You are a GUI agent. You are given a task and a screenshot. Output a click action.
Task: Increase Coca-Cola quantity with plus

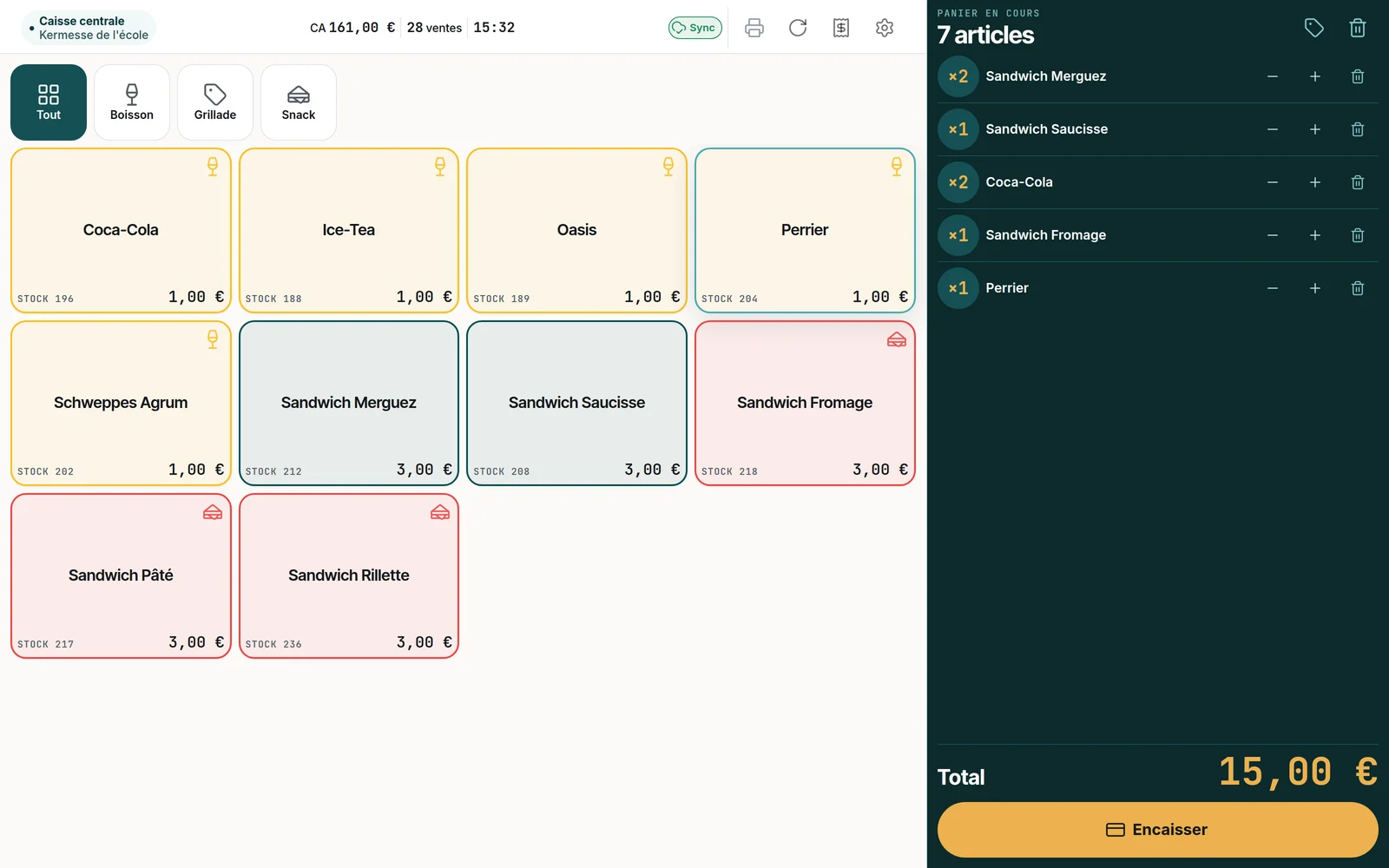pyautogui.click(x=1315, y=182)
